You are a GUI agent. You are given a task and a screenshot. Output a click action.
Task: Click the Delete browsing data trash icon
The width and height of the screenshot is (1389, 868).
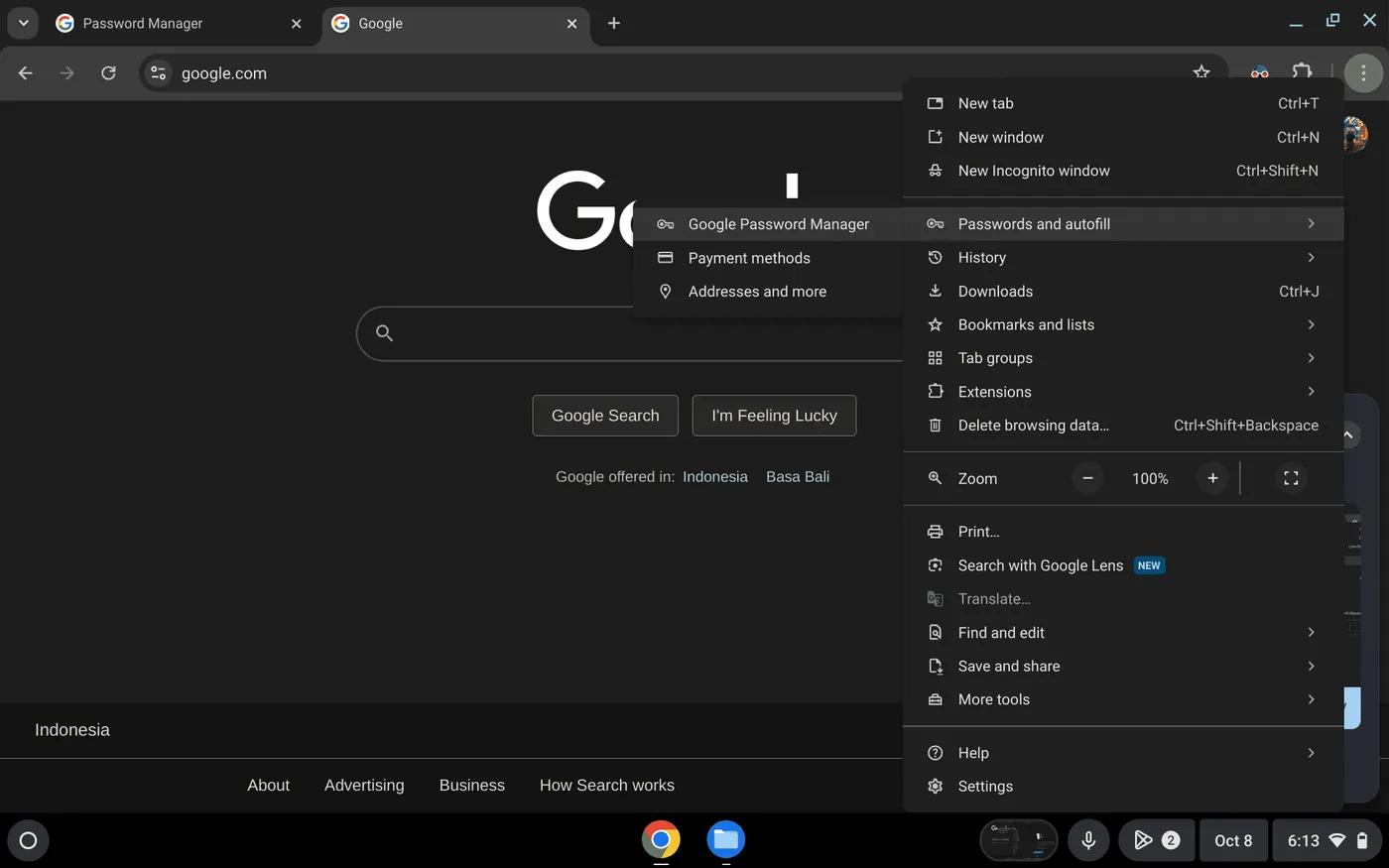pyautogui.click(x=935, y=426)
